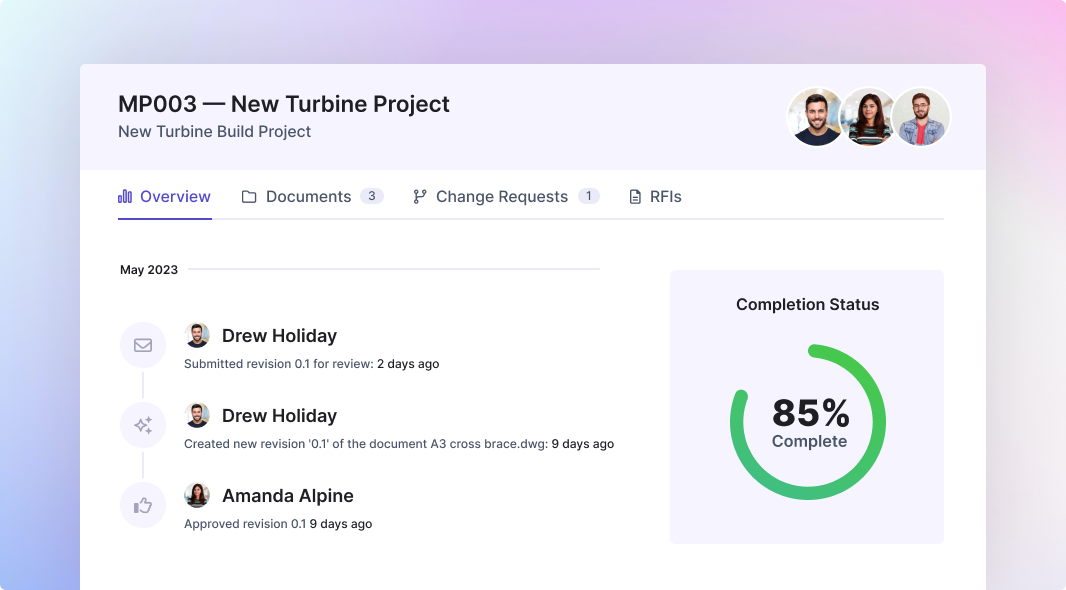Click the sparkle icon for created revision
1066x590 pixels.
tap(143, 425)
